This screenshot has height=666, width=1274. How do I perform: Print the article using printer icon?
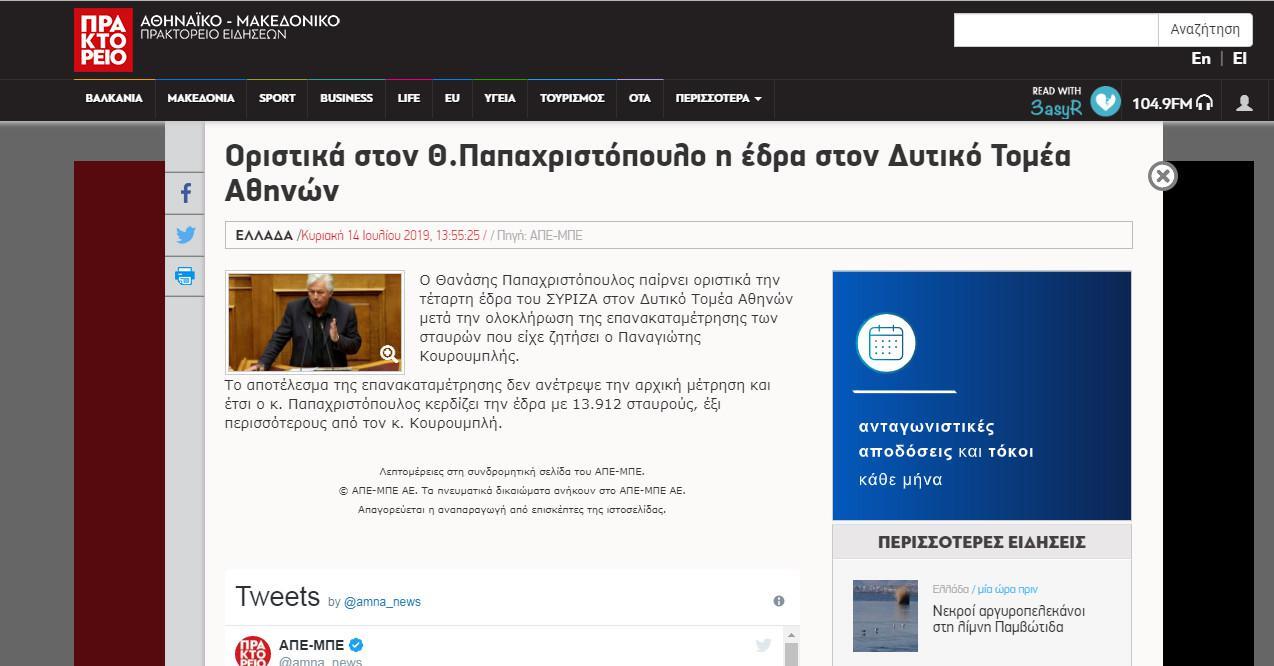(185, 276)
